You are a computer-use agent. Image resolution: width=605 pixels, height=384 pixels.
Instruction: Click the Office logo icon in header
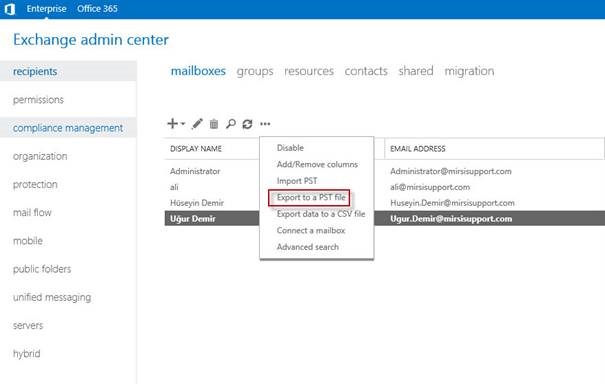tap(10, 9)
